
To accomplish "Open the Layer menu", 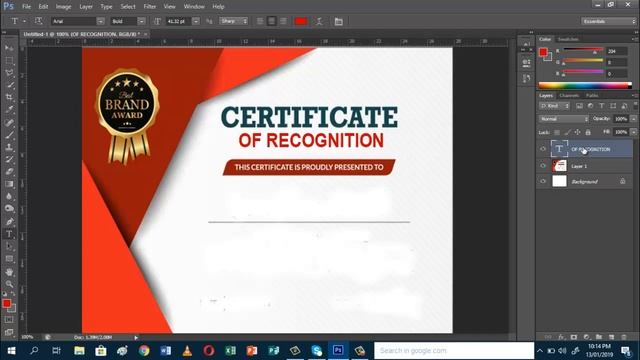I will point(86,7).
